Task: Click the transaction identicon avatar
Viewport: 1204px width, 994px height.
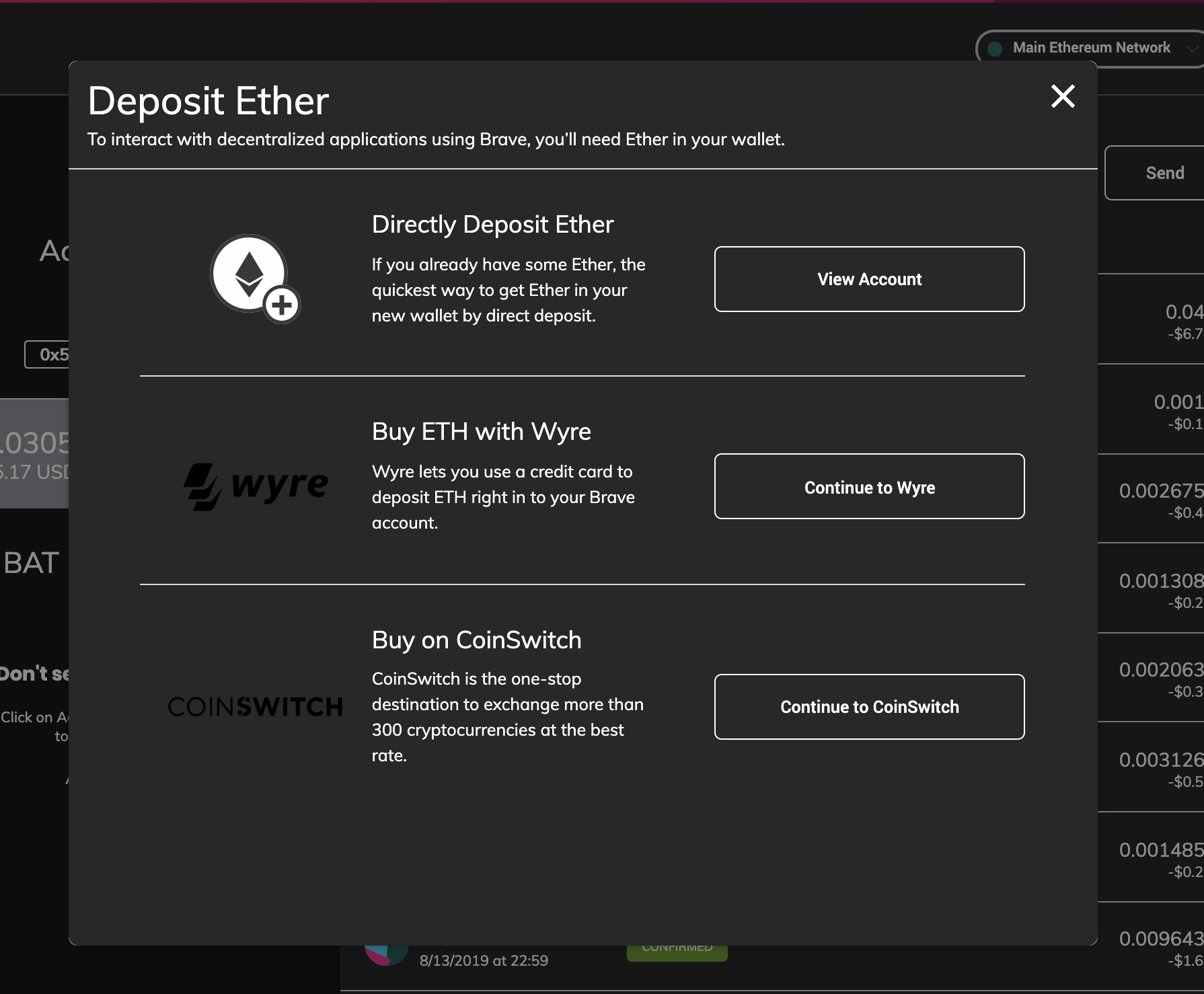Action: pyautogui.click(x=386, y=955)
